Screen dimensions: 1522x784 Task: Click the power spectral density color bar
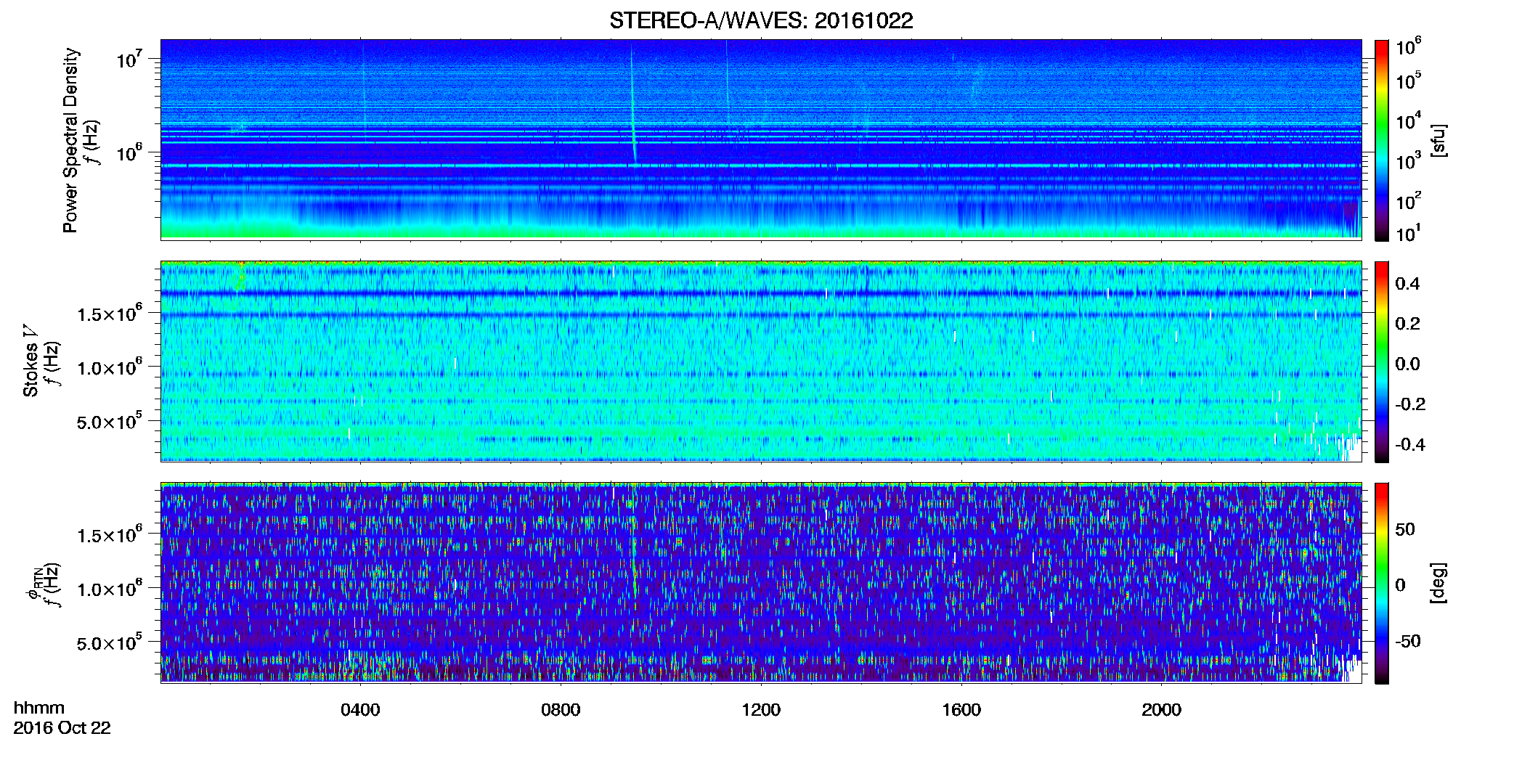[x=1381, y=140]
